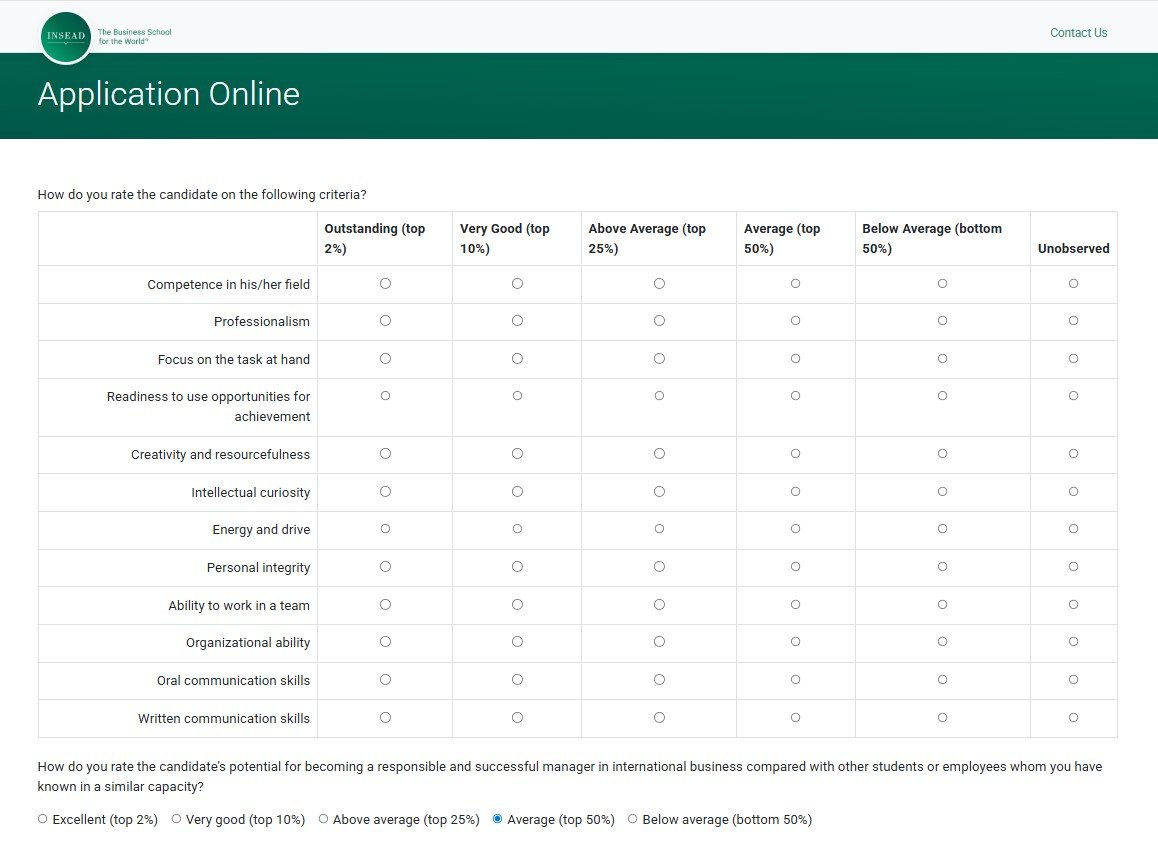Mark Intellectual curiosity as Unobserved
This screenshot has width=1158, height=856.
coord(1073,492)
